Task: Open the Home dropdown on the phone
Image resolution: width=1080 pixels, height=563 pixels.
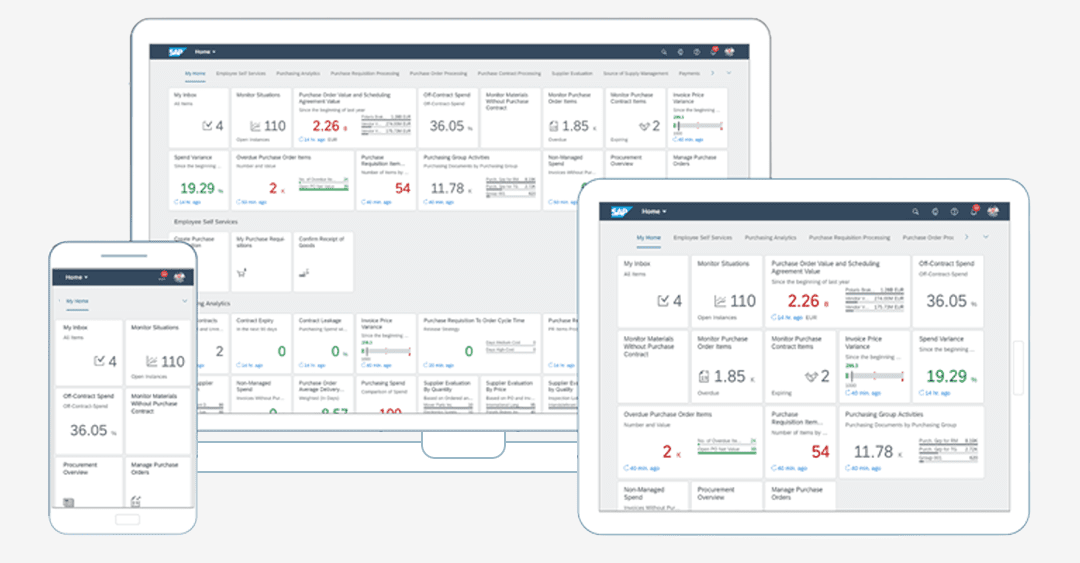Action: [76, 277]
